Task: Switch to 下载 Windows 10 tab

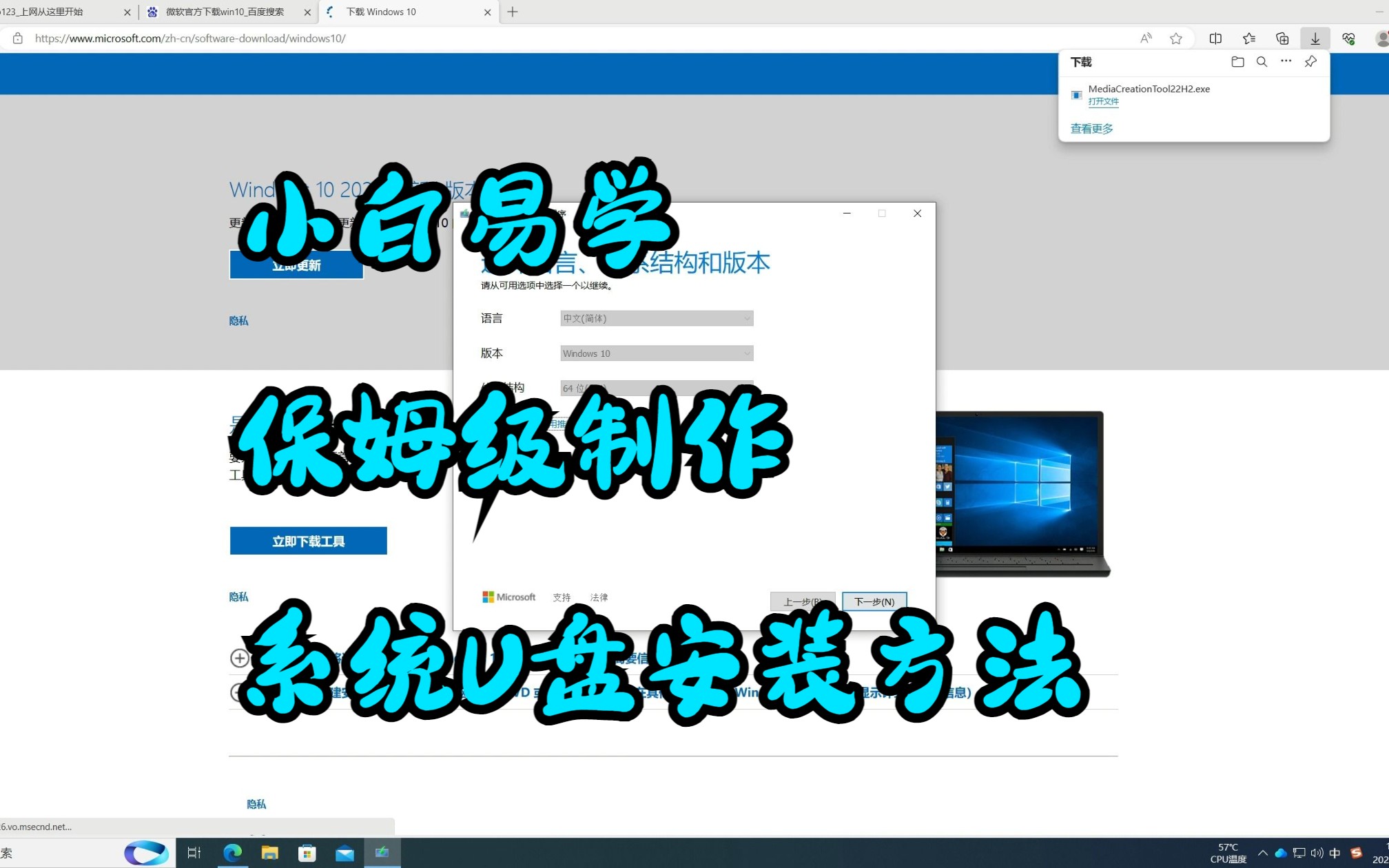Action: pos(409,12)
